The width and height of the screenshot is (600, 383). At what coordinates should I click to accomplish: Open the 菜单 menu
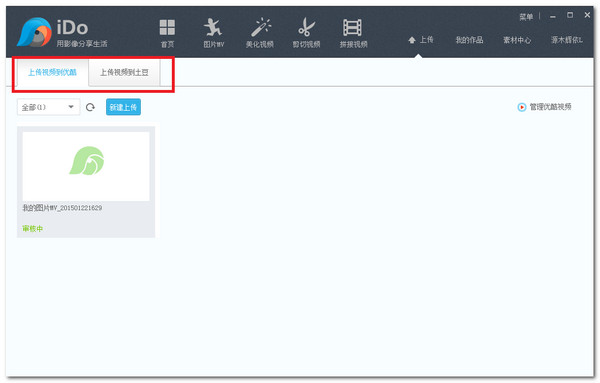click(526, 17)
